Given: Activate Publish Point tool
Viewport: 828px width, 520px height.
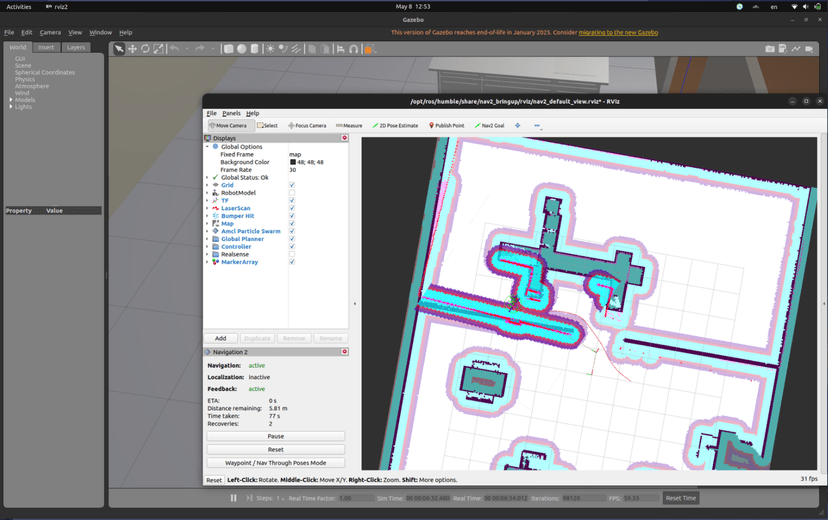Looking at the screenshot, I should click(x=446, y=126).
